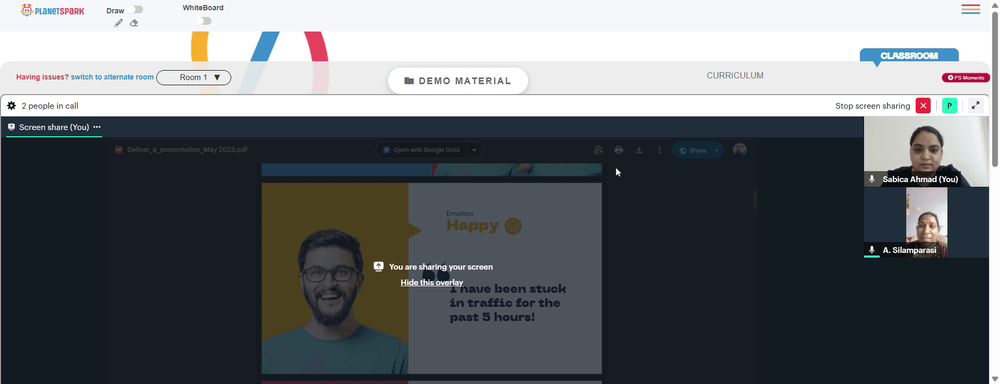Click the PS Moments badge
Viewport: 1000px width, 384px height.
(x=966, y=78)
